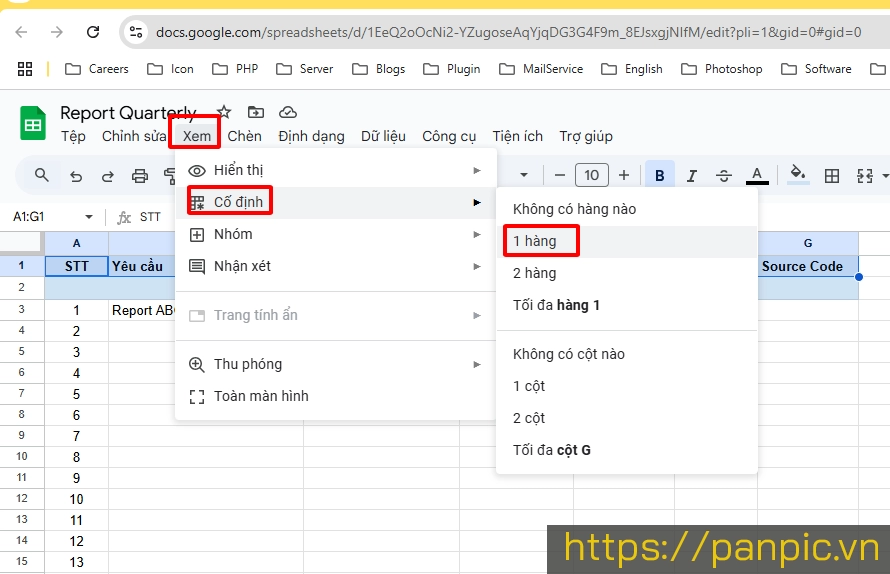Click the browser address bar URL
890x574 pixels.
pos(509,32)
